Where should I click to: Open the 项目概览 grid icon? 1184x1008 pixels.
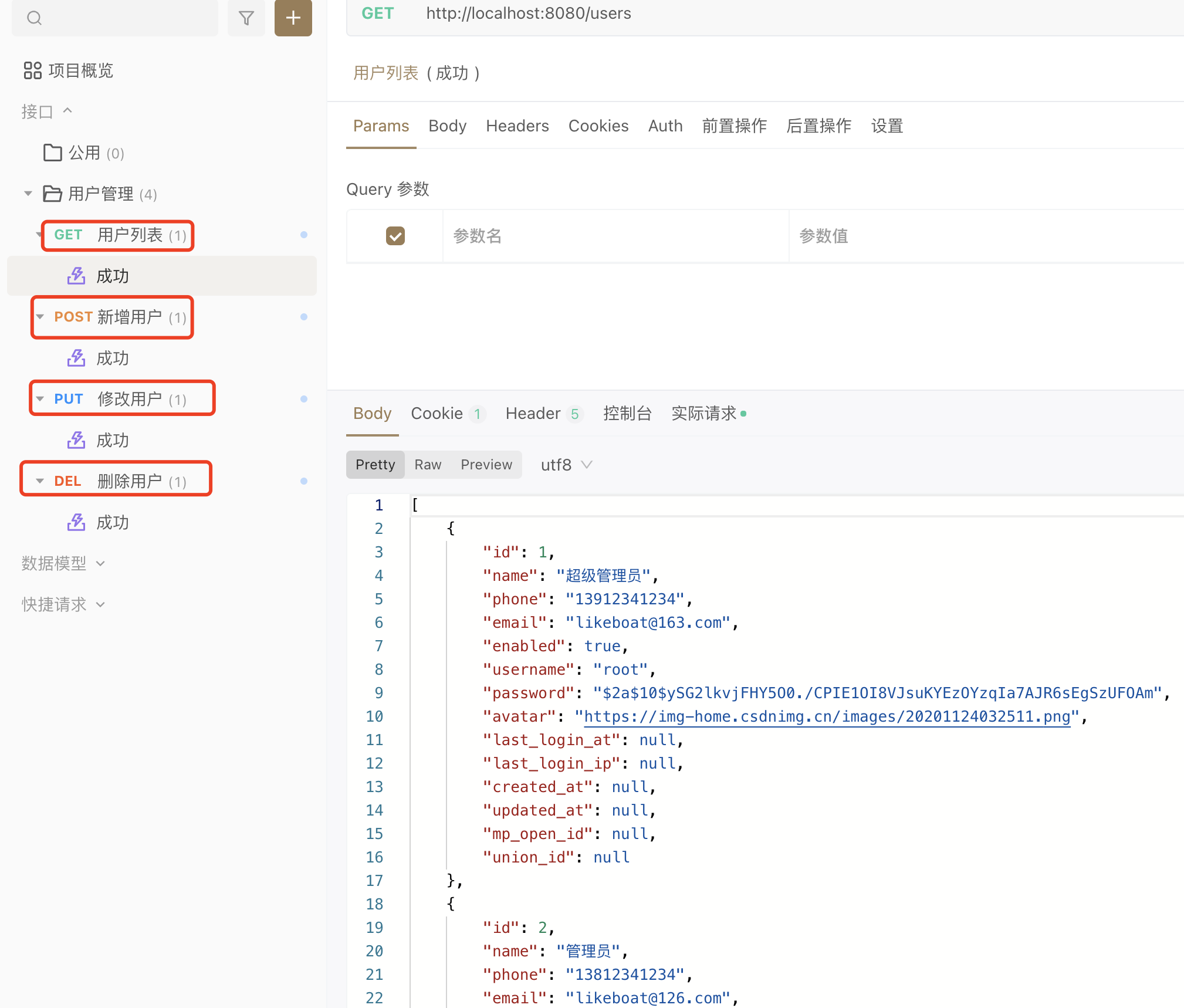(x=33, y=70)
